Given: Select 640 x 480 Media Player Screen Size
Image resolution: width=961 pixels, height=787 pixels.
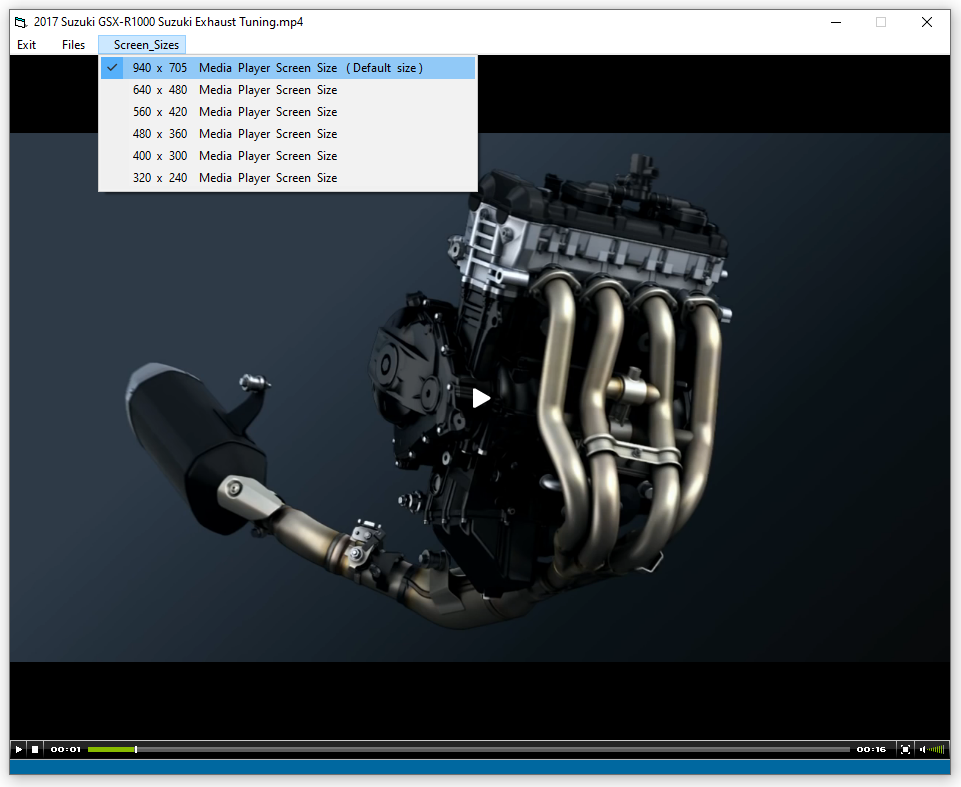Looking at the screenshot, I should click(288, 90).
